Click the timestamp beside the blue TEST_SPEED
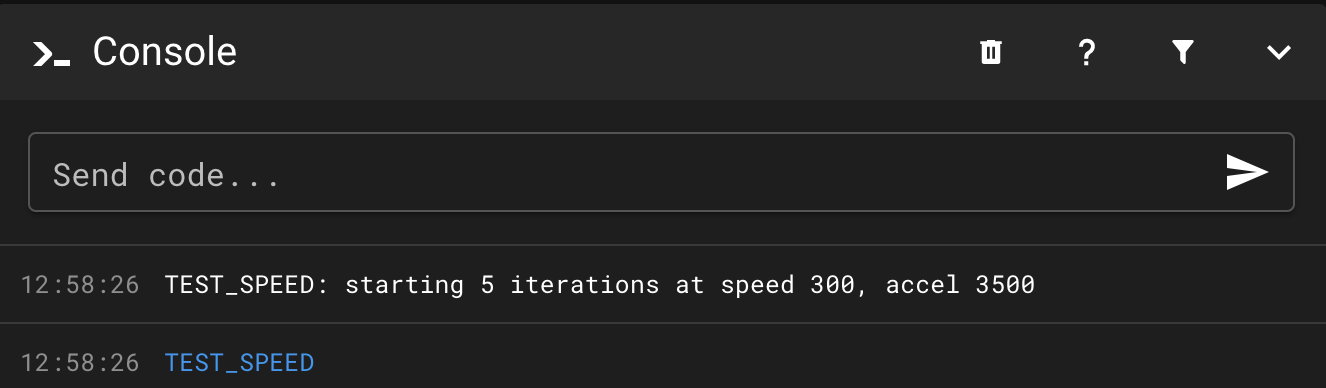1326x388 pixels. point(80,362)
